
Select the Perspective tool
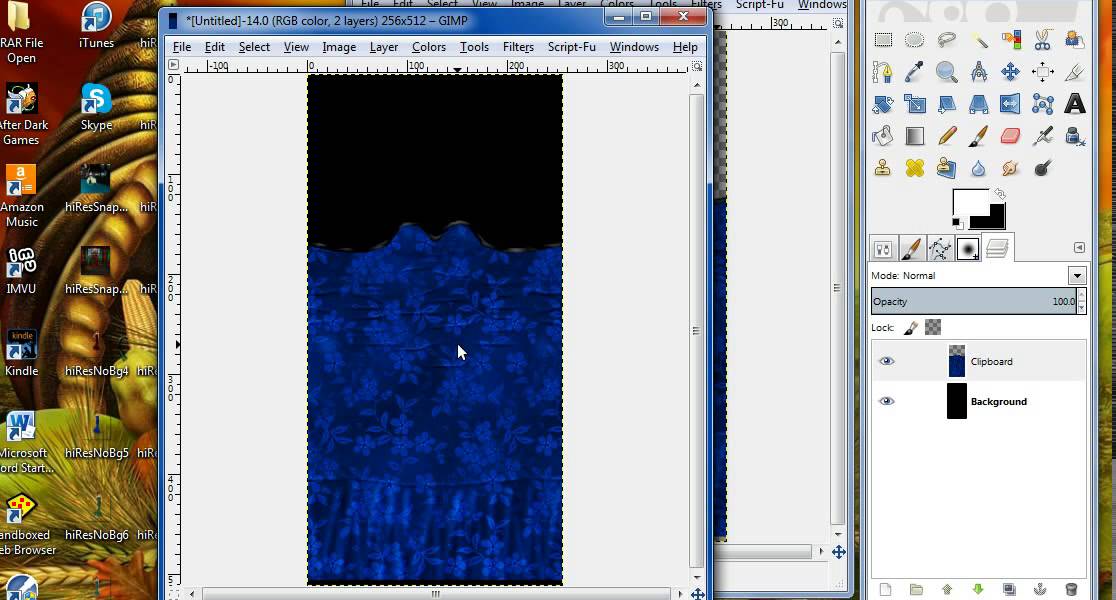coord(979,104)
